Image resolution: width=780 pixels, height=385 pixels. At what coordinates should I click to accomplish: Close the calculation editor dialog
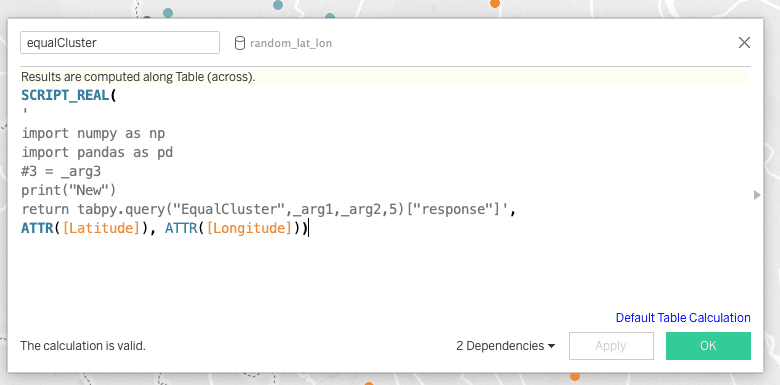point(744,43)
